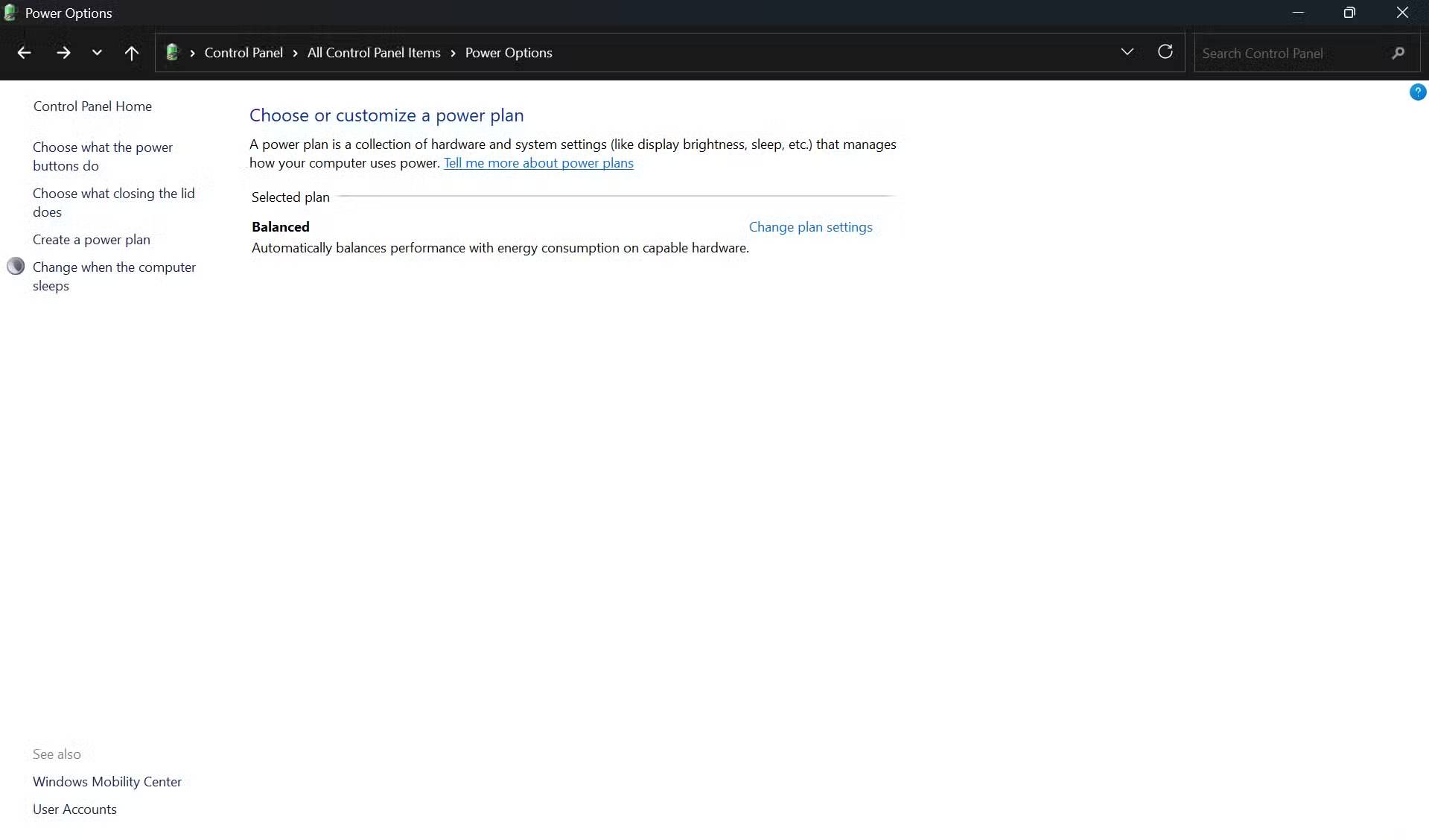The width and height of the screenshot is (1429, 840).
Task: Expand chevron after Control Panel breadcrumb
Action: point(296,54)
